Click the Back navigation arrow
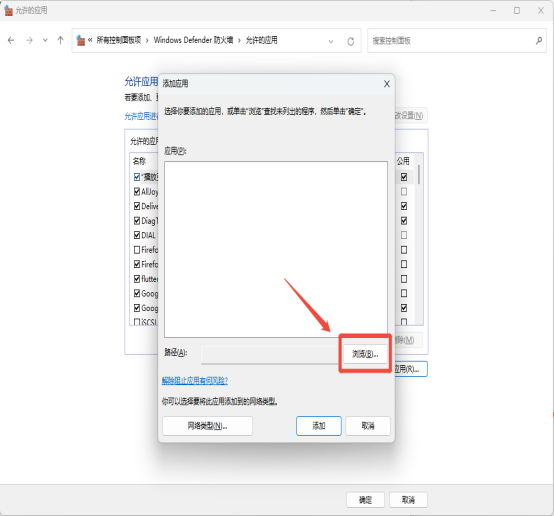This screenshot has height=516, width=554. click(11, 40)
